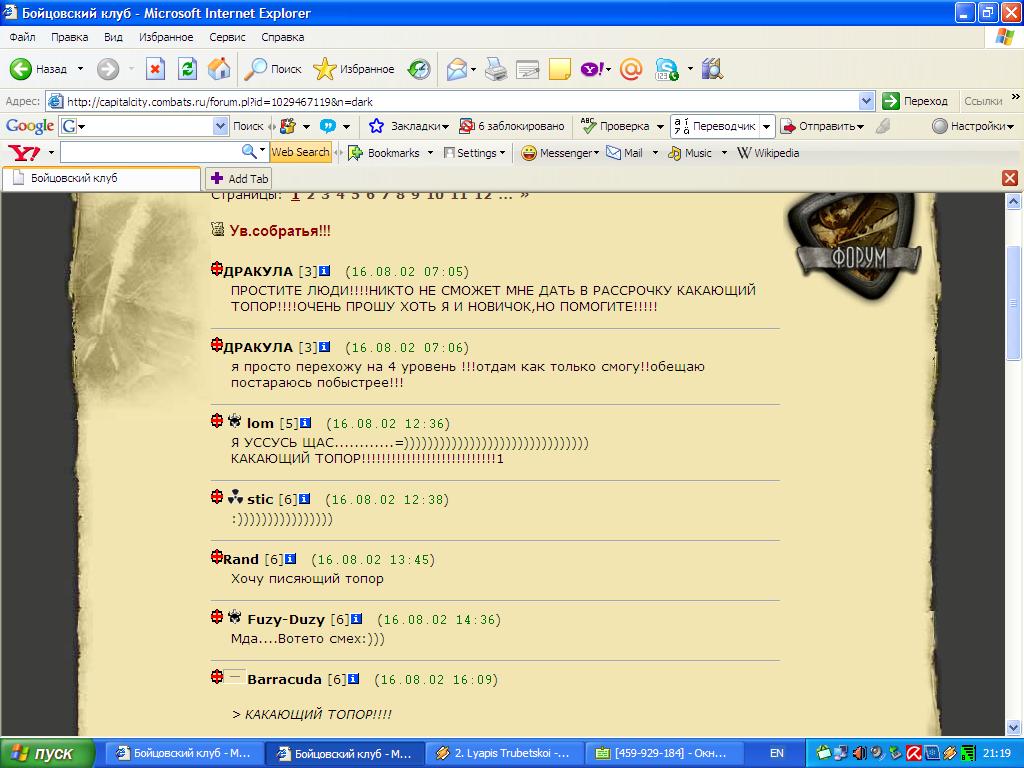Click the Google toolbar Поиск button
Screen dimensions: 1024x768
click(248, 126)
